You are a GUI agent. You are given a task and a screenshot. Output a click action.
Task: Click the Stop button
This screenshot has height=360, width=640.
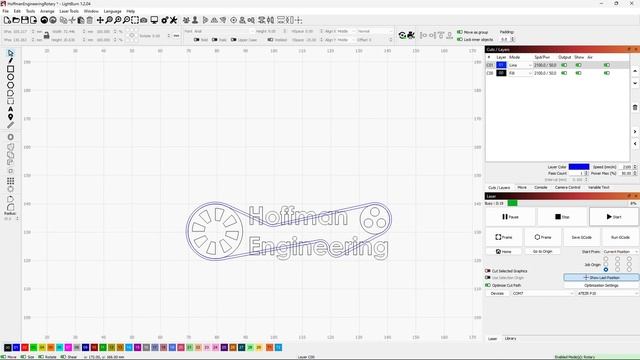click(x=562, y=217)
